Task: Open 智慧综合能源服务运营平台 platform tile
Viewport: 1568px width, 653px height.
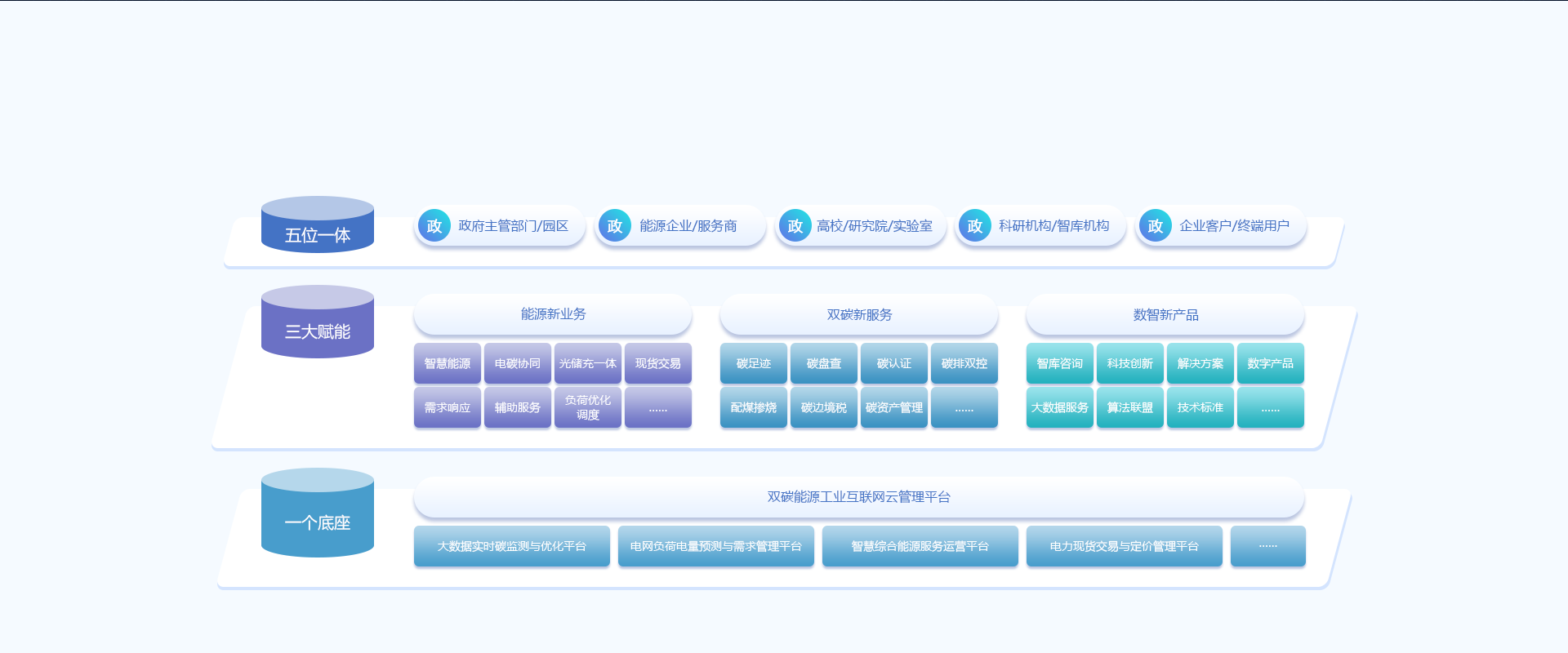Action: click(x=920, y=546)
